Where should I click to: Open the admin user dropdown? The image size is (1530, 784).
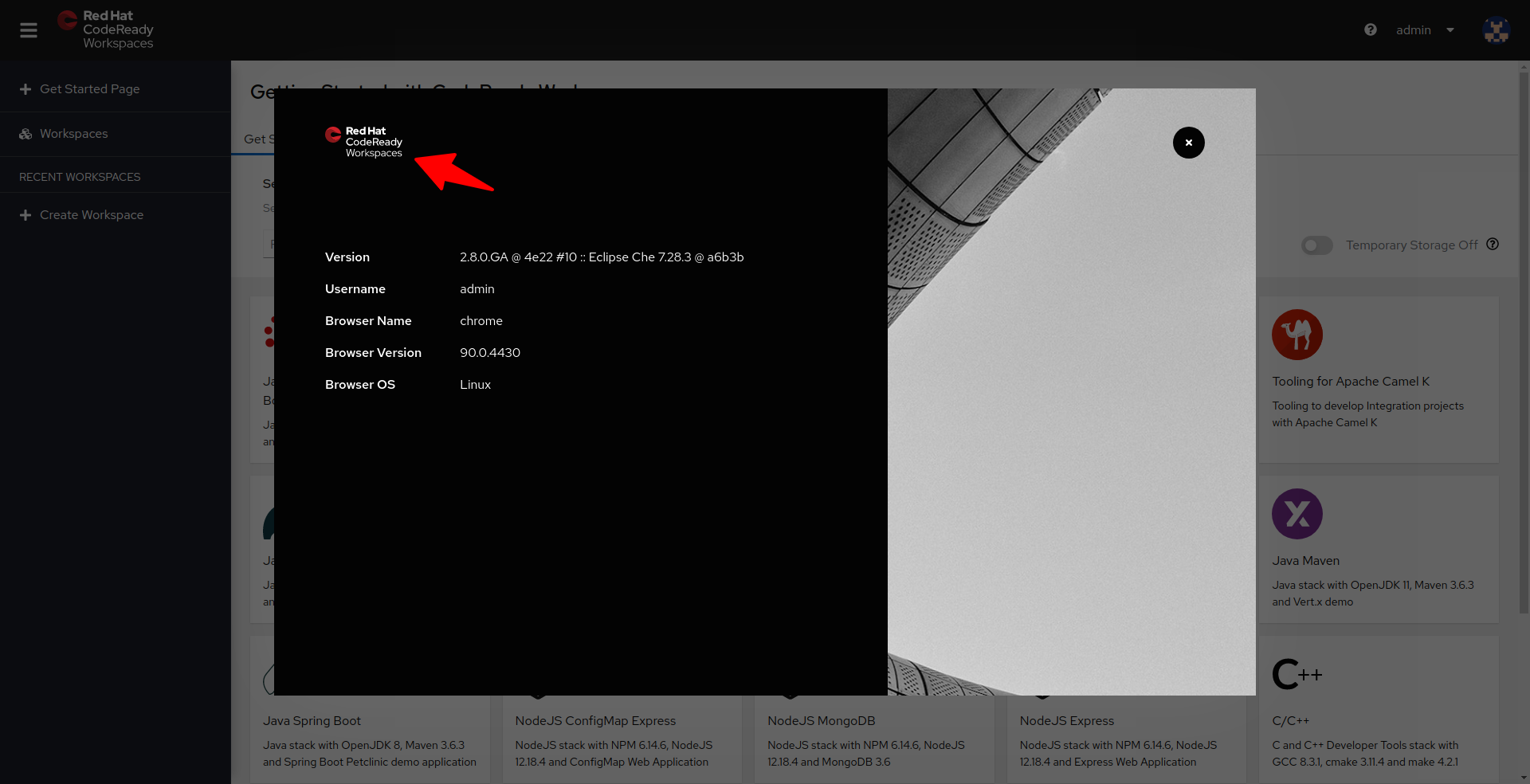[1425, 30]
